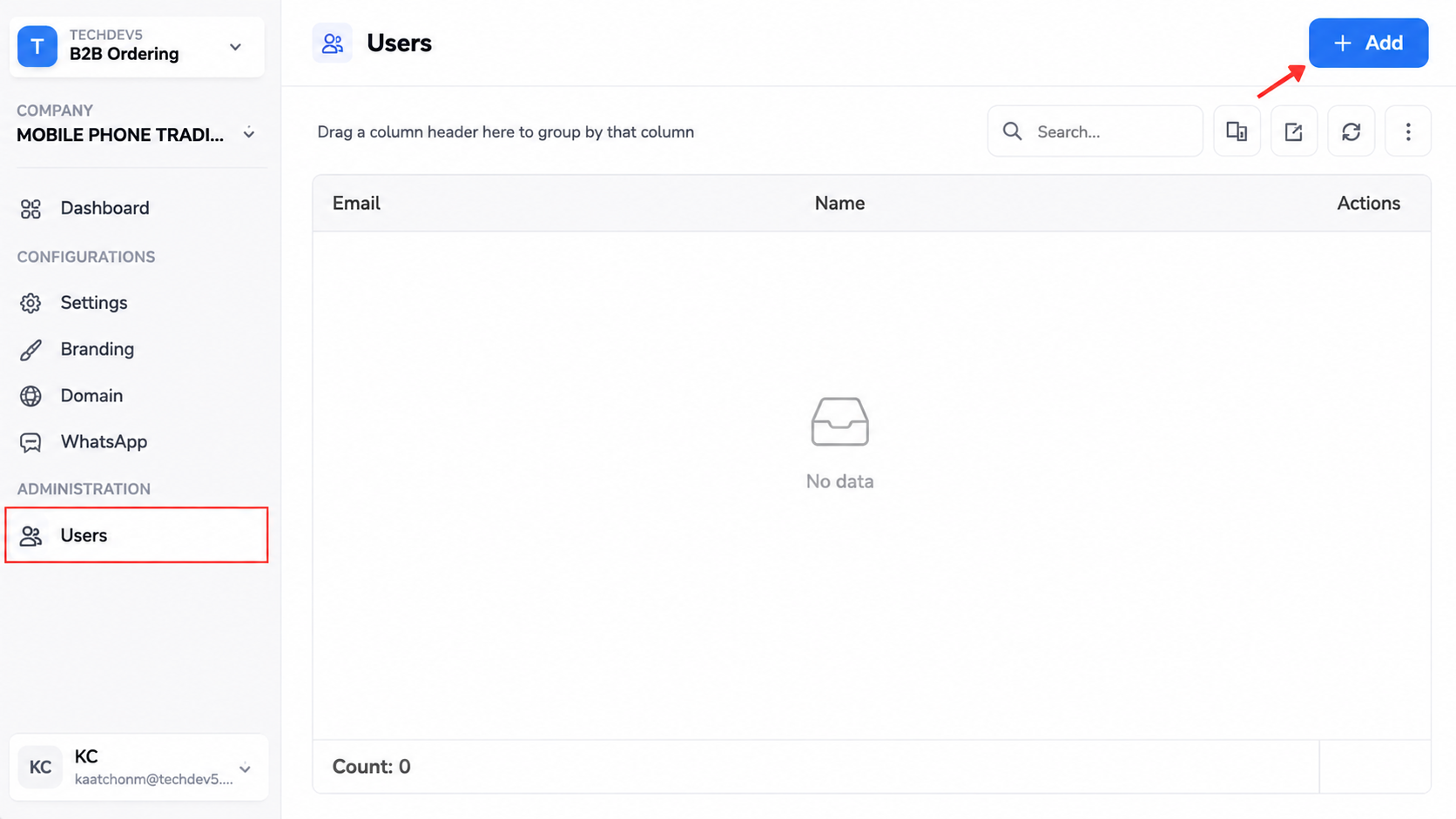The height and width of the screenshot is (819, 1456).
Task: Click the kaatchonm@techdev5 email text
Action: pyautogui.click(x=154, y=779)
